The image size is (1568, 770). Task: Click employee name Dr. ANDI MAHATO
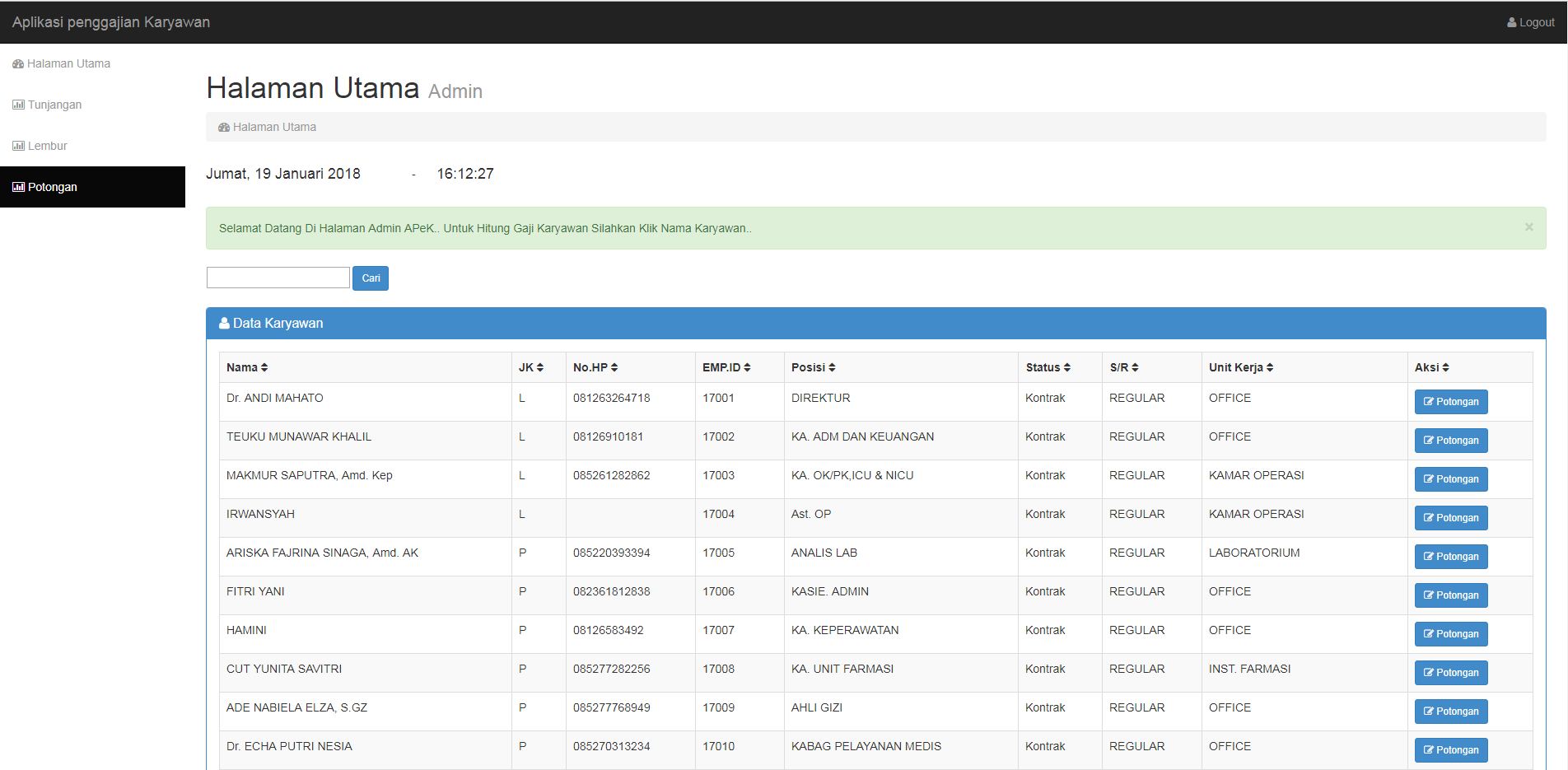click(x=275, y=398)
